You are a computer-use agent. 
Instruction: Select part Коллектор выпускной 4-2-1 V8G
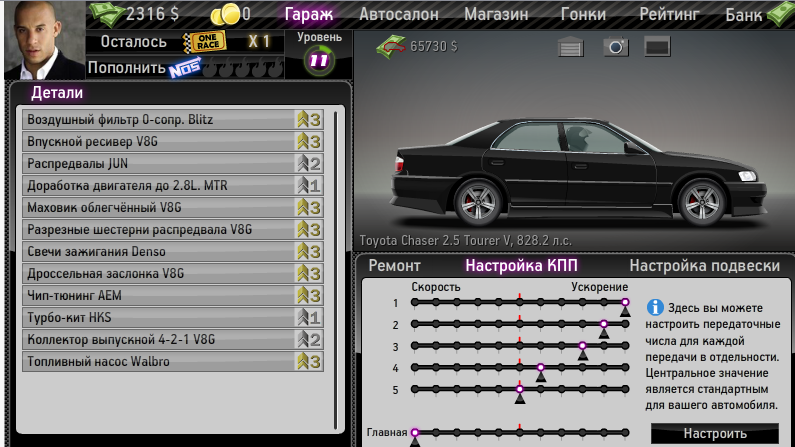pos(173,340)
